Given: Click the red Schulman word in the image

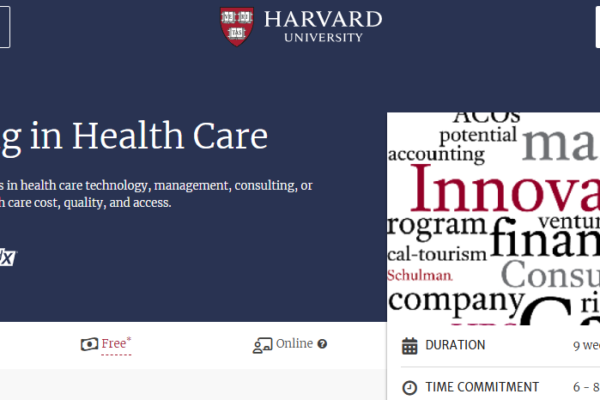Looking at the screenshot, I should pos(420,275).
